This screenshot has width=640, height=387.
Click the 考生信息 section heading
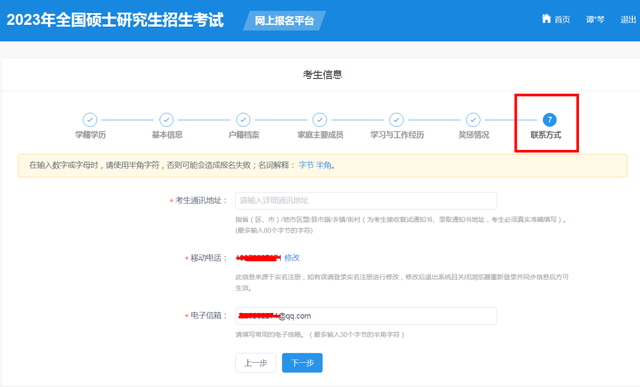pyautogui.click(x=322, y=75)
